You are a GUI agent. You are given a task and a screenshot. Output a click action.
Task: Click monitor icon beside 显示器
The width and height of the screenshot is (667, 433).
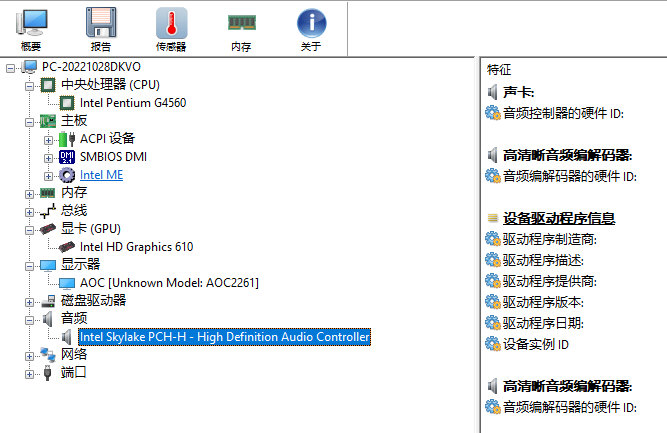(x=48, y=265)
